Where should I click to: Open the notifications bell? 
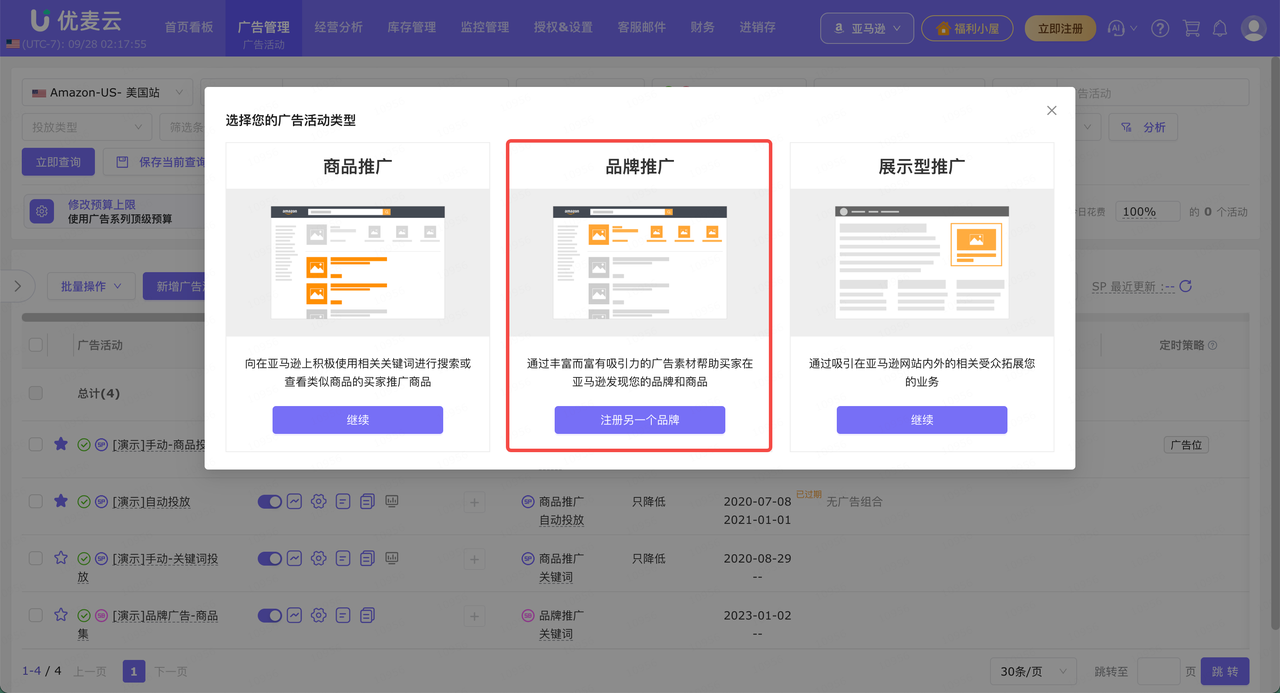(1220, 28)
